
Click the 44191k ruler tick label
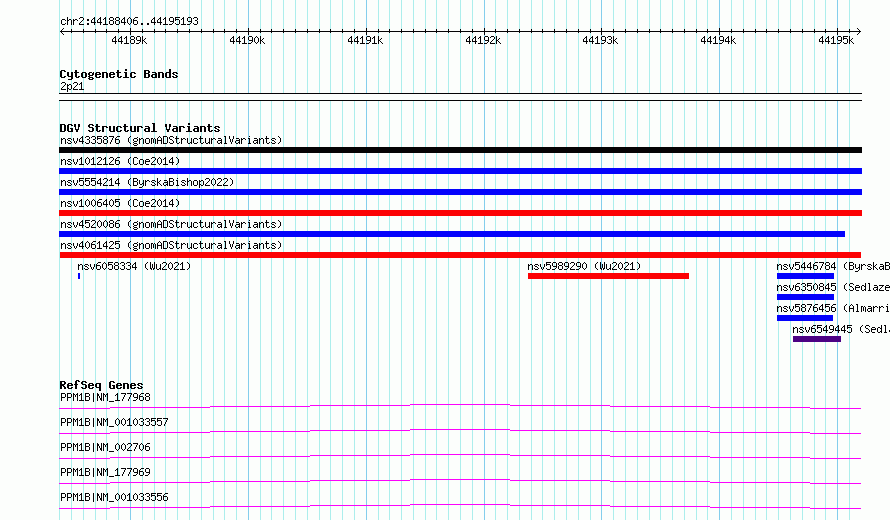pos(365,40)
